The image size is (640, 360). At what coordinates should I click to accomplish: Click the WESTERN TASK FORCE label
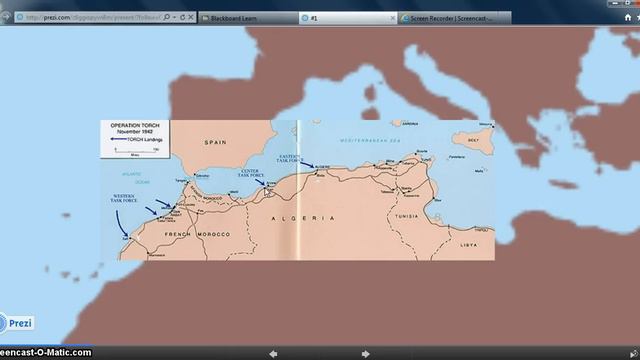pyautogui.click(x=124, y=198)
